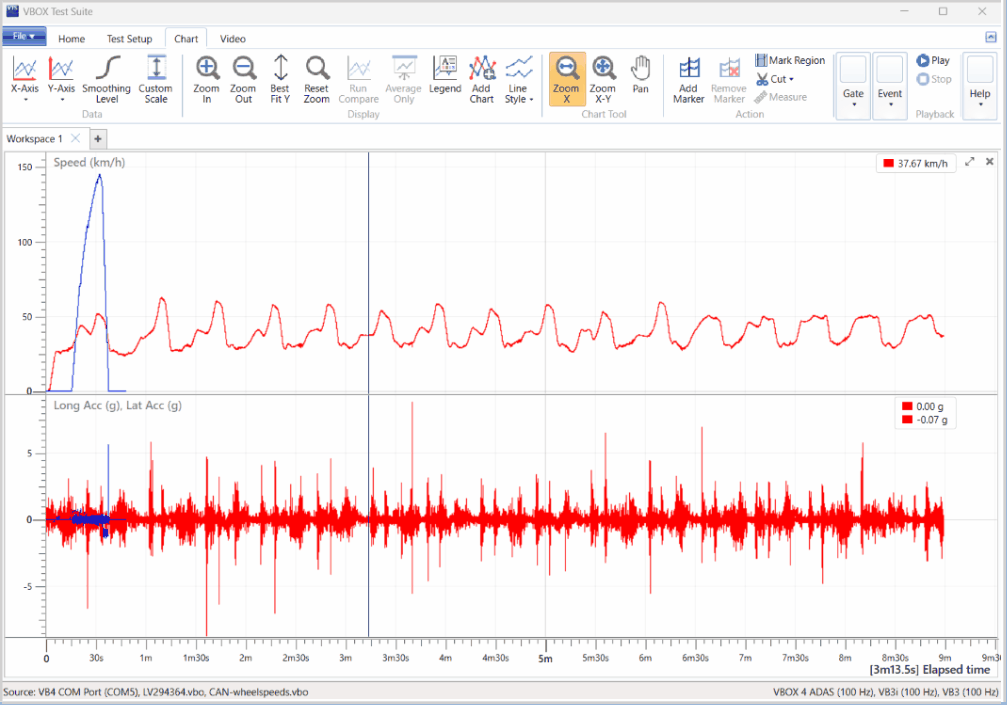Select the Zoom Out tool

243,80
